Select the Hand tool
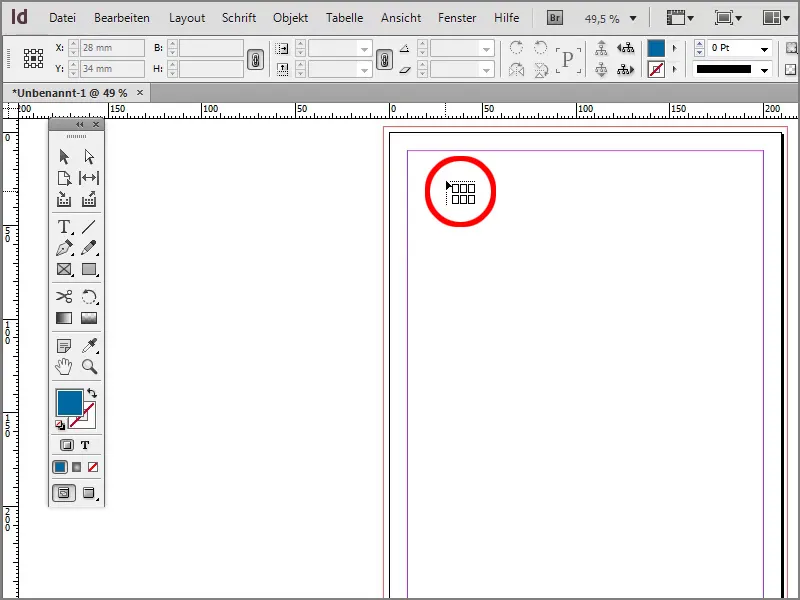 (64, 367)
